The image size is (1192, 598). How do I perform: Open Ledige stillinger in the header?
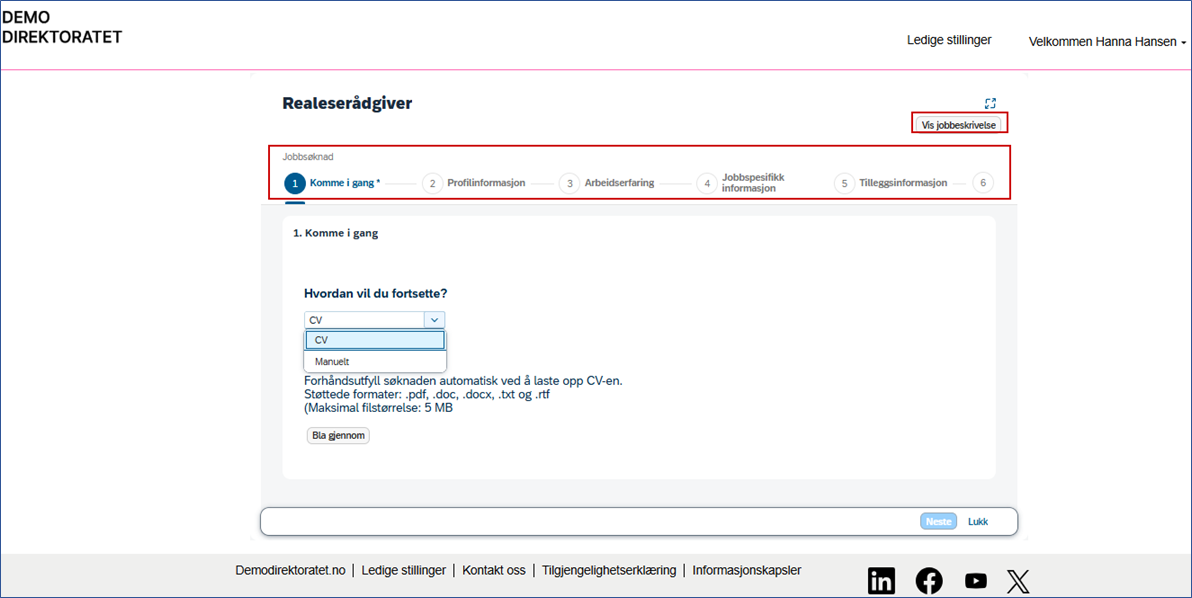pyautogui.click(x=949, y=40)
